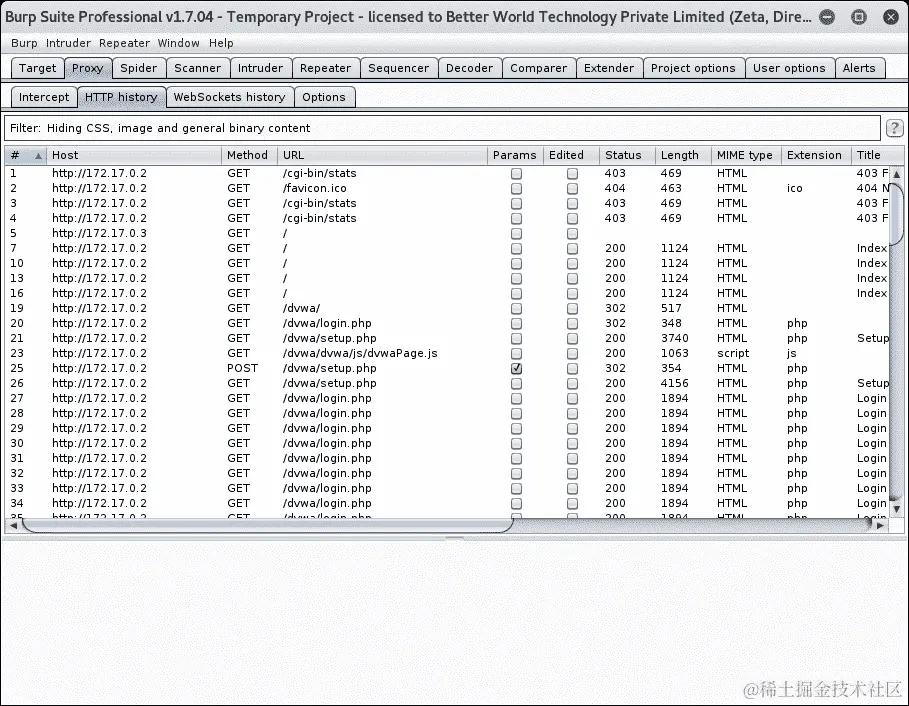Click the sort arrow in the # column
Viewport: 909px width, 706px height.
click(x=38, y=155)
